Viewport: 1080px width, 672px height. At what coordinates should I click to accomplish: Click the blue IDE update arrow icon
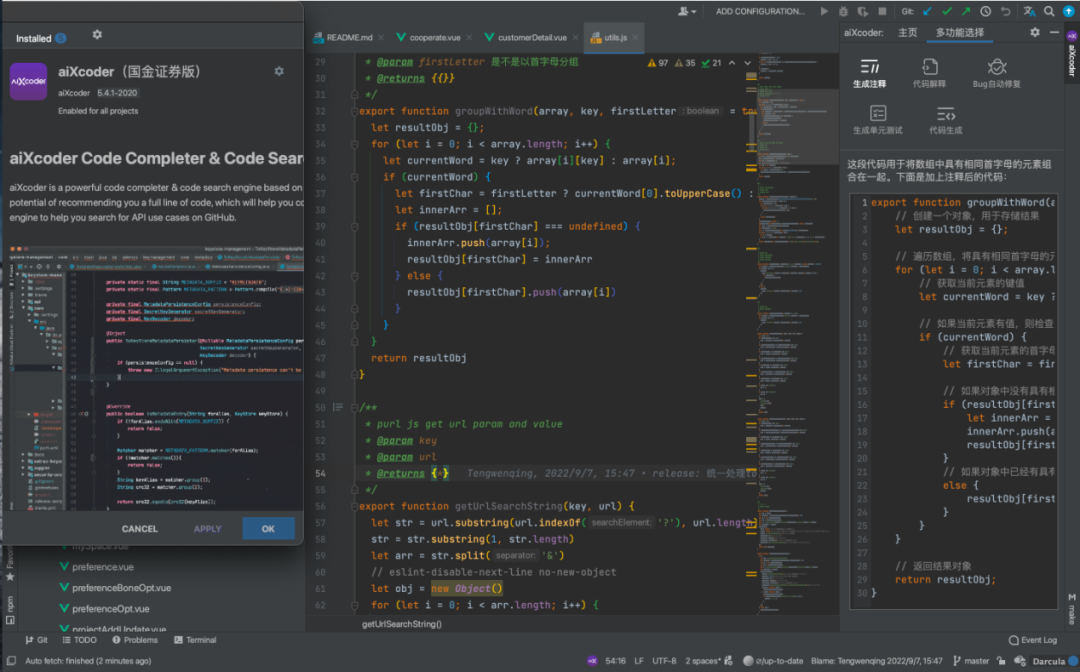point(1069,11)
